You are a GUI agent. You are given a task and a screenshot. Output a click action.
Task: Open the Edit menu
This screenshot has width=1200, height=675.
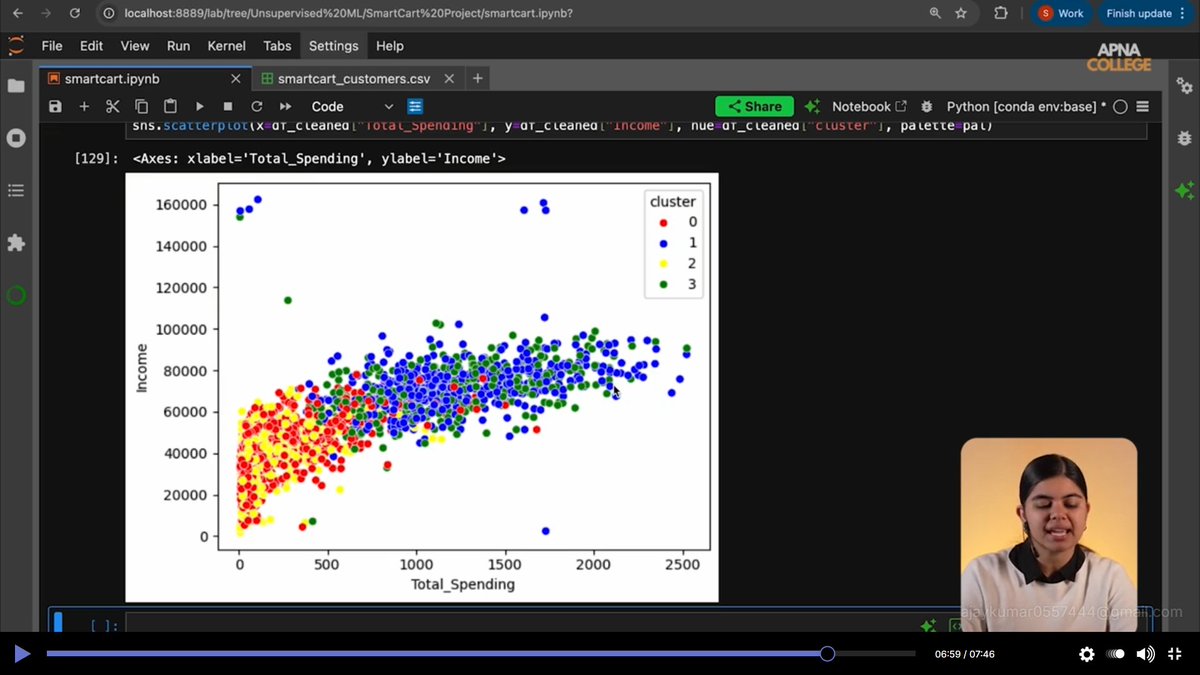coord(91,46)
